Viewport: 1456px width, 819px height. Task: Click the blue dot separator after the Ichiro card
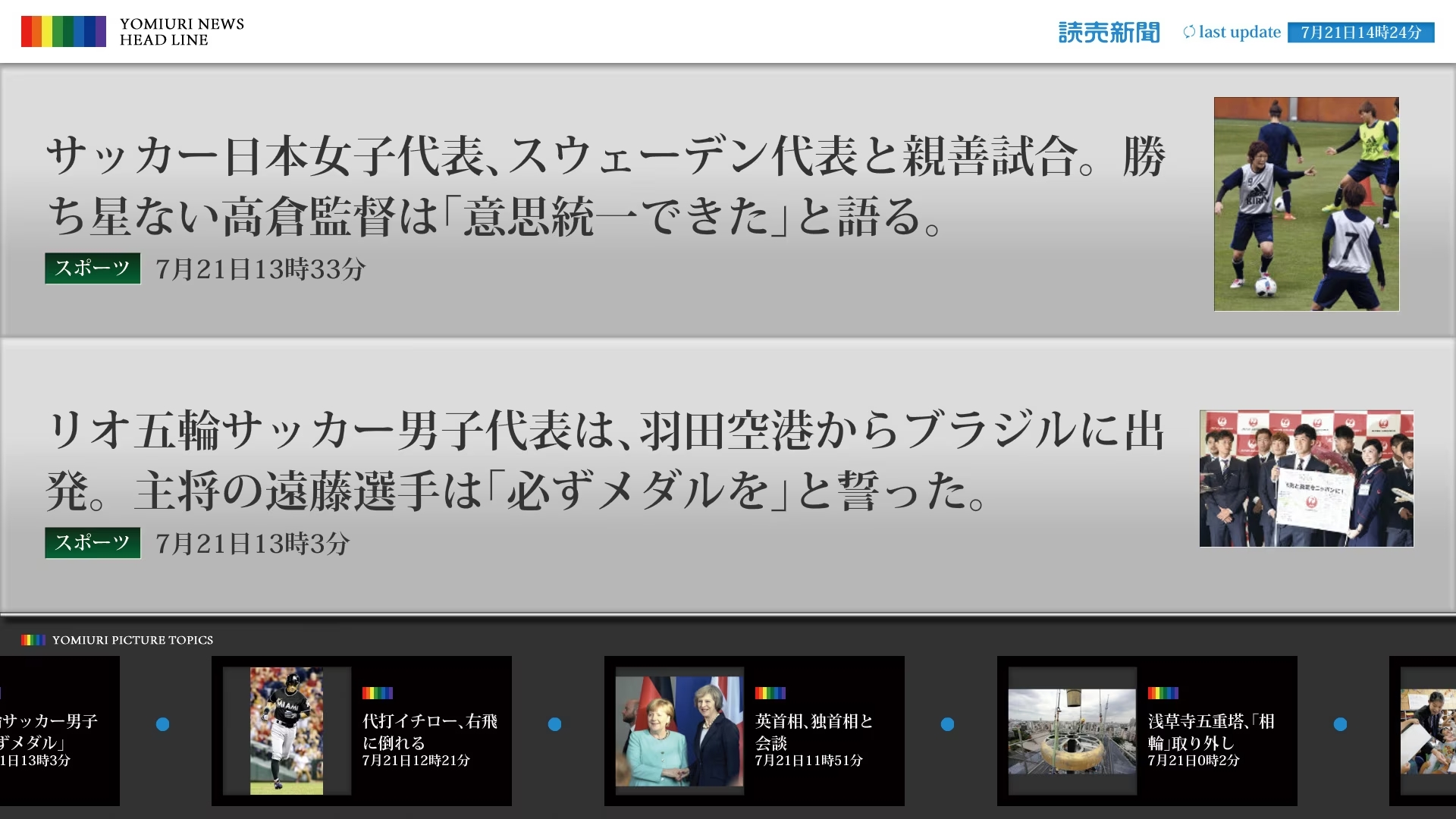tap(556, 723)
